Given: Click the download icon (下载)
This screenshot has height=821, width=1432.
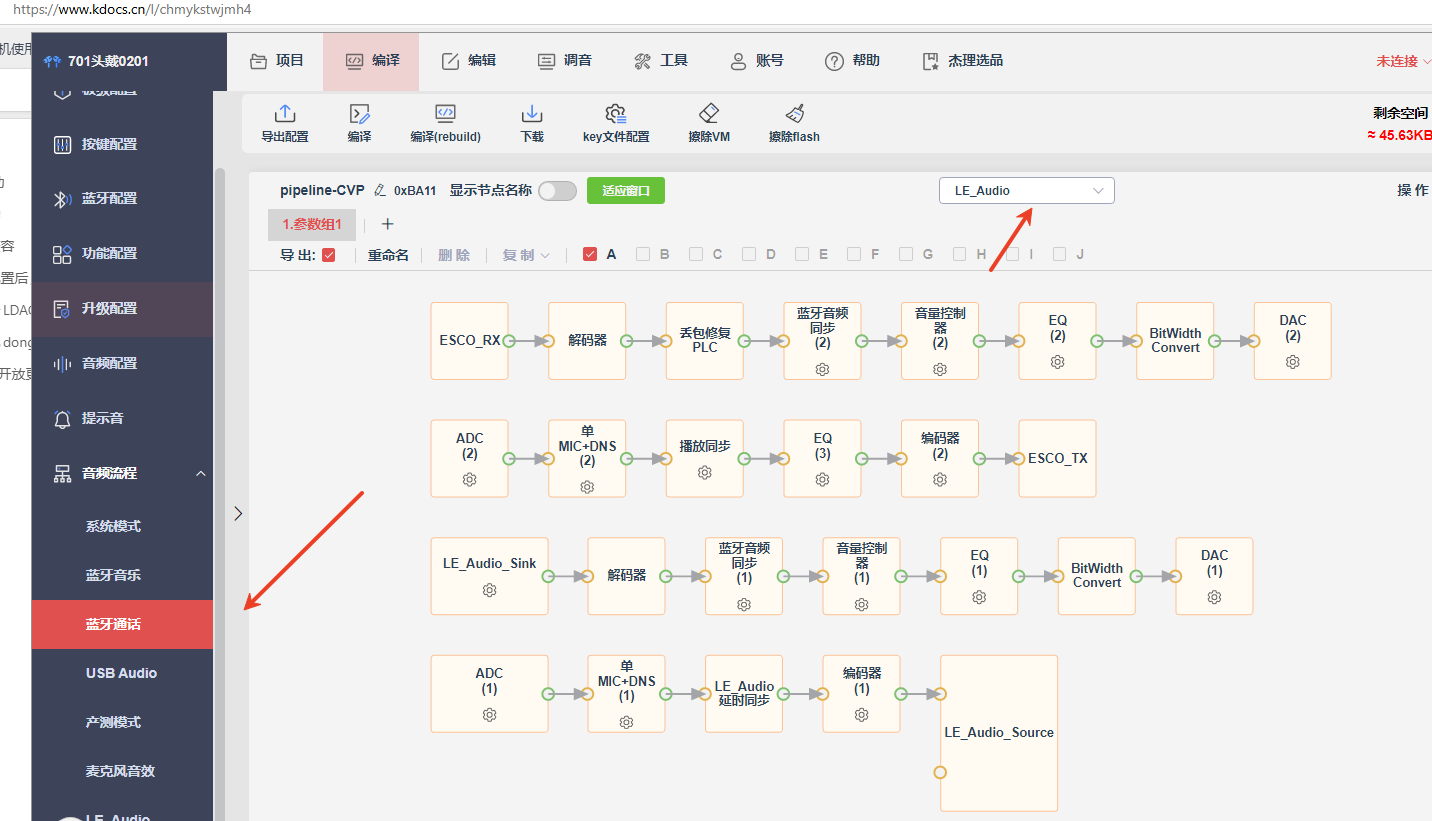Looking at the screenshot, I should point(532,113).
